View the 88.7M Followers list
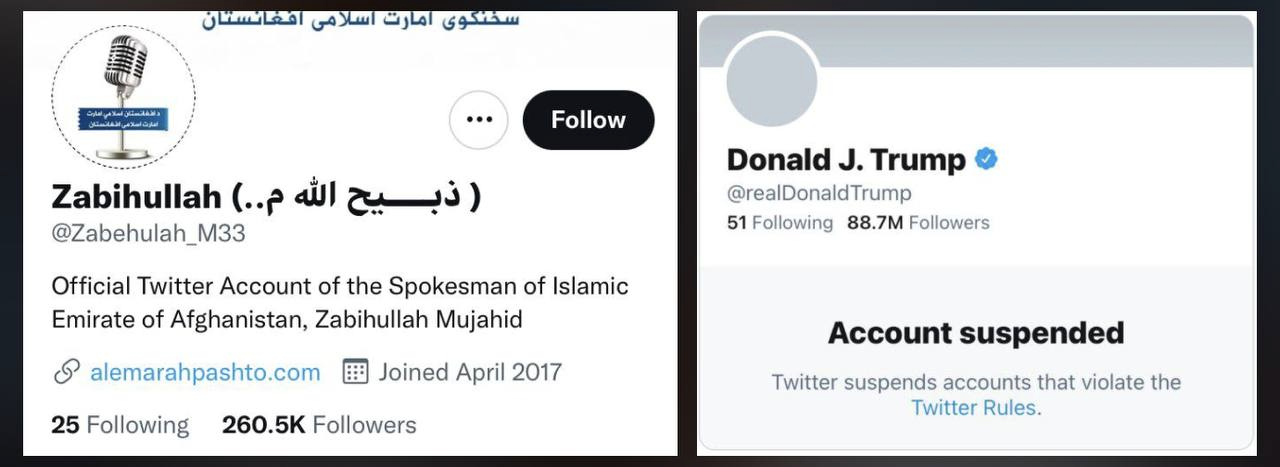The image size is (1280, 467). (918, 222)
